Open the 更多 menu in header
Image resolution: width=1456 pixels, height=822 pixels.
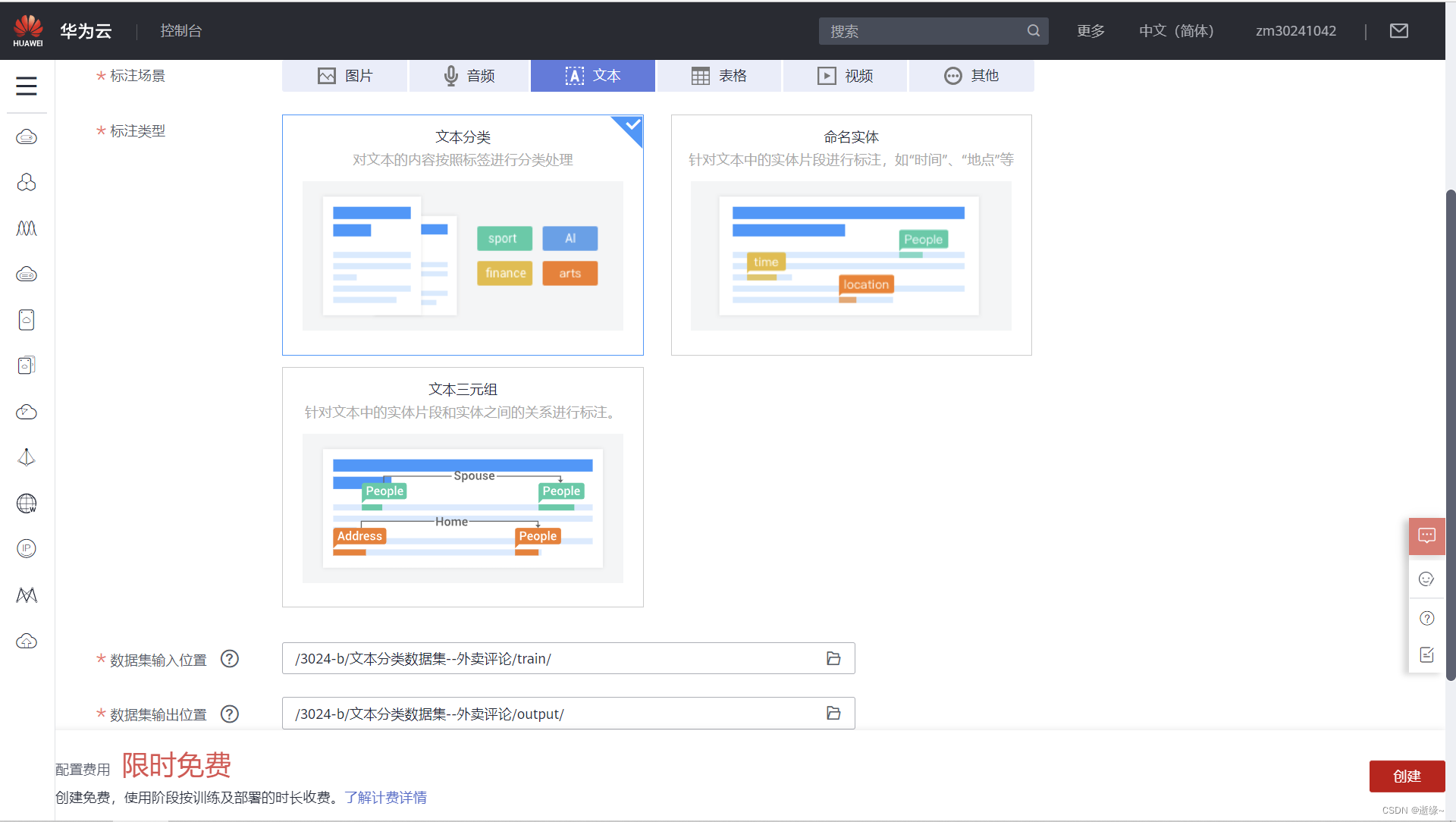1090,30
